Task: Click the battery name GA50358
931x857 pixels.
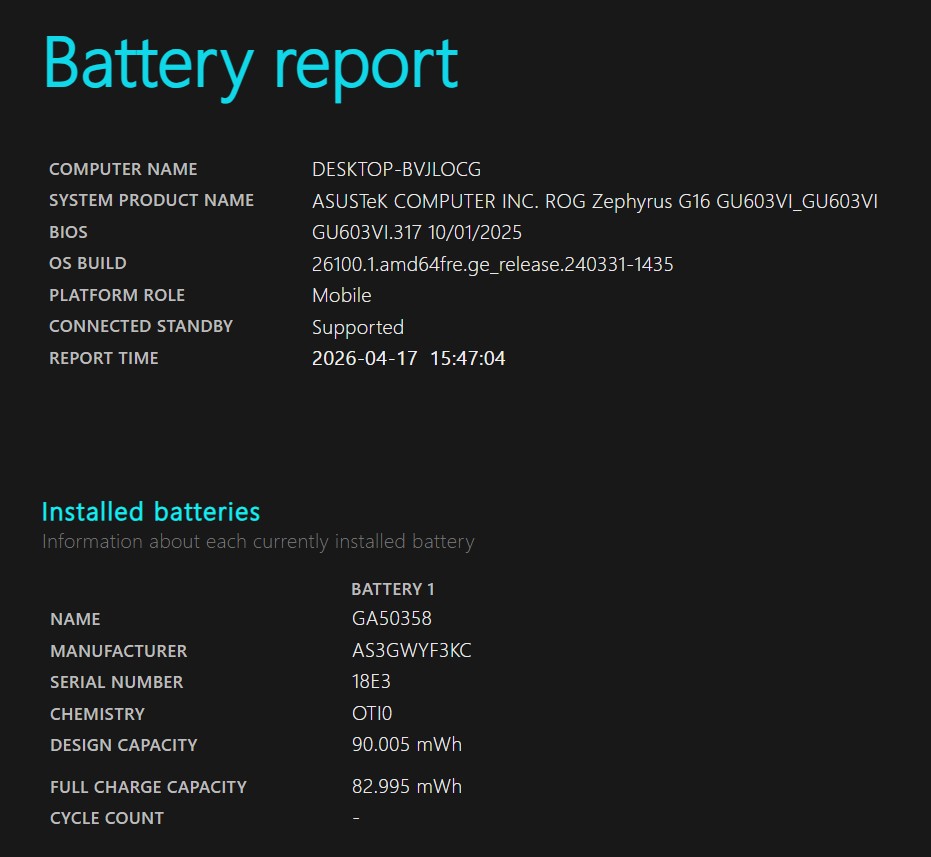Action: coord(391,619)
